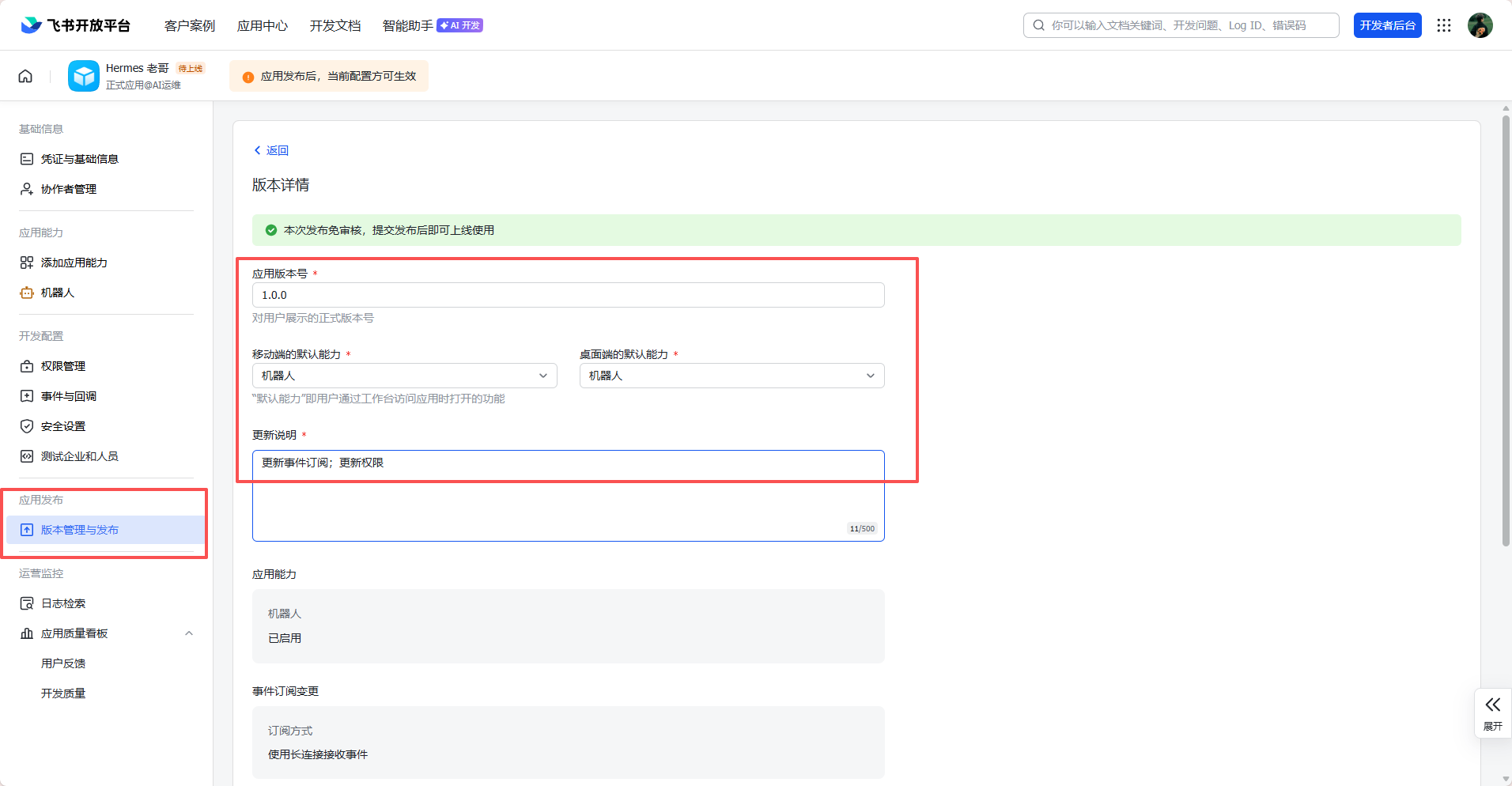This screenshot has height=786, width=1512.
Task: Open 应用中心 in top navigation
Action: click(x=263, y=25)
